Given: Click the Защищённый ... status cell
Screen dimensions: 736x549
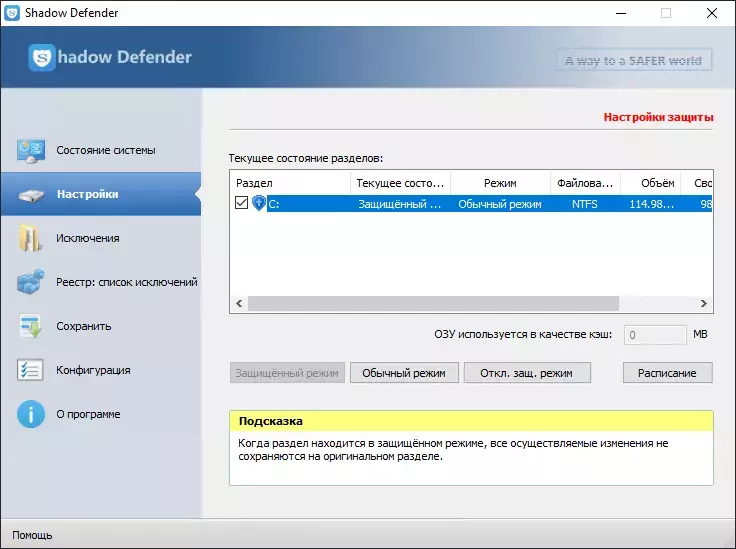Looking at the screenshot, I should point(400,204).
